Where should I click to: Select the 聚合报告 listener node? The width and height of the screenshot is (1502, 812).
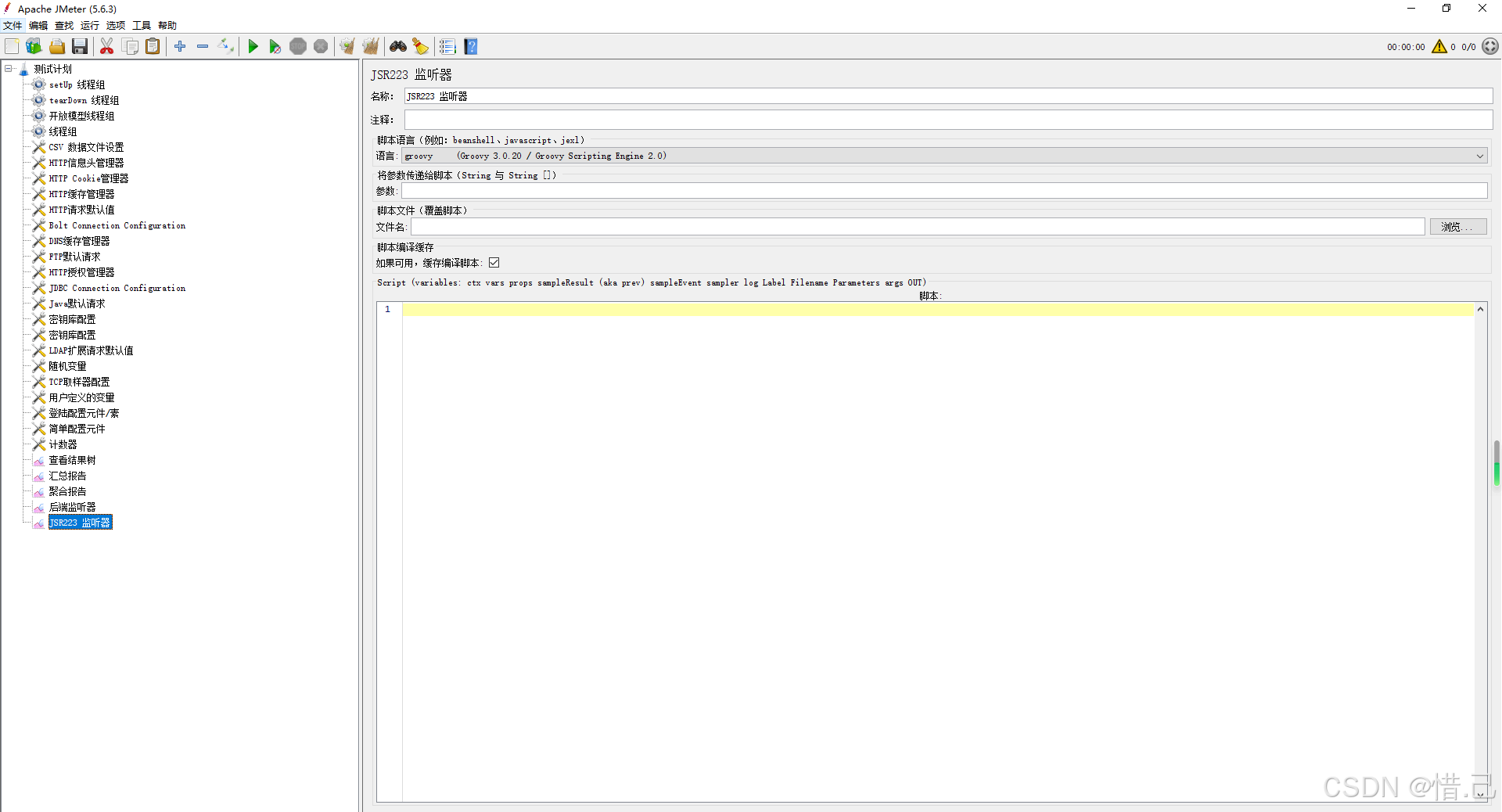point(67,491)
